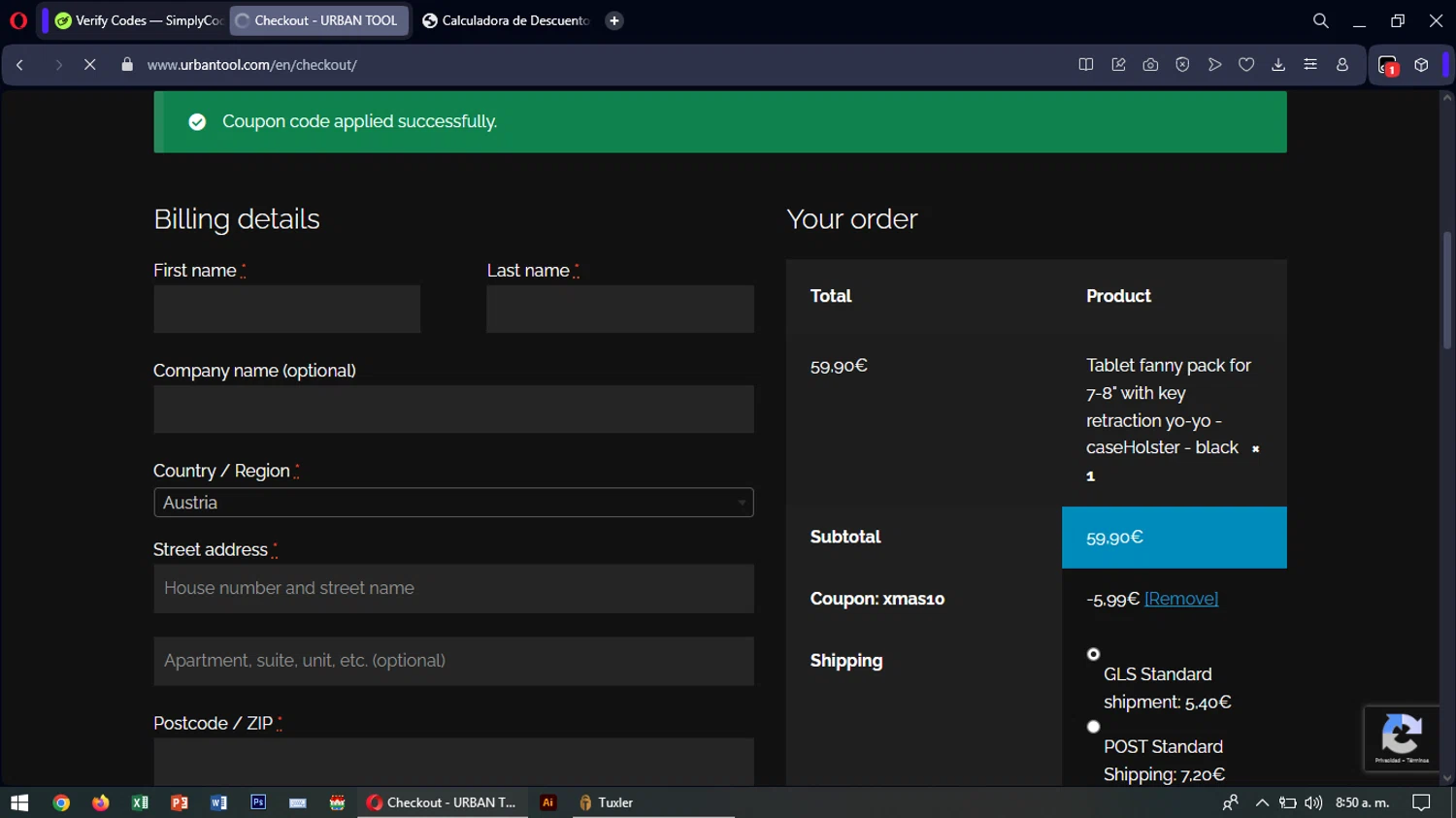This screenshot has height=818, width=1456.
Task: Open Photoshop from the taskbar
Action: click(x=258, y=802)
